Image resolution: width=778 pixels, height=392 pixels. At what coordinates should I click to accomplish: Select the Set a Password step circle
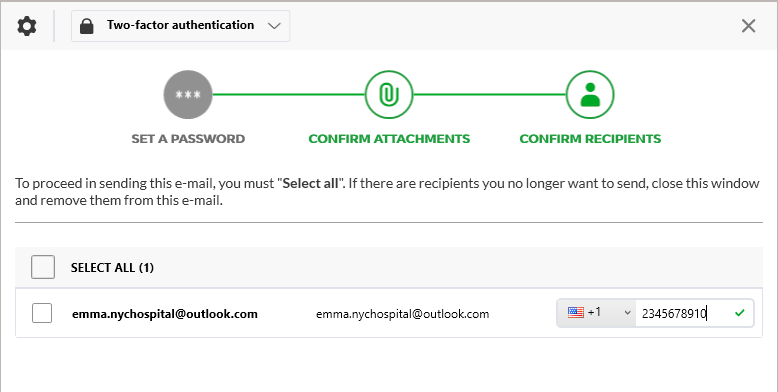tap(188, 94)
